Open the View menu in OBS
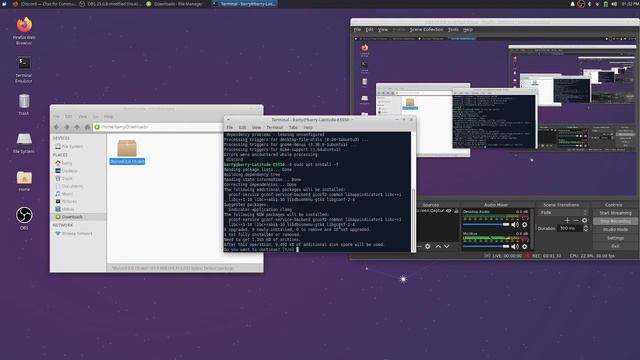 coord(382,30)
